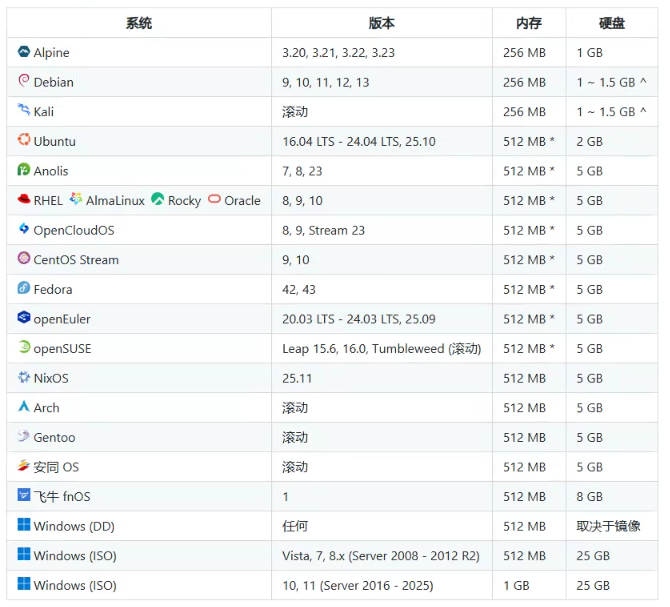The image size is (670, 607).
Task: Click the NixOS snowflake icon
Action: tap(24, 378)
